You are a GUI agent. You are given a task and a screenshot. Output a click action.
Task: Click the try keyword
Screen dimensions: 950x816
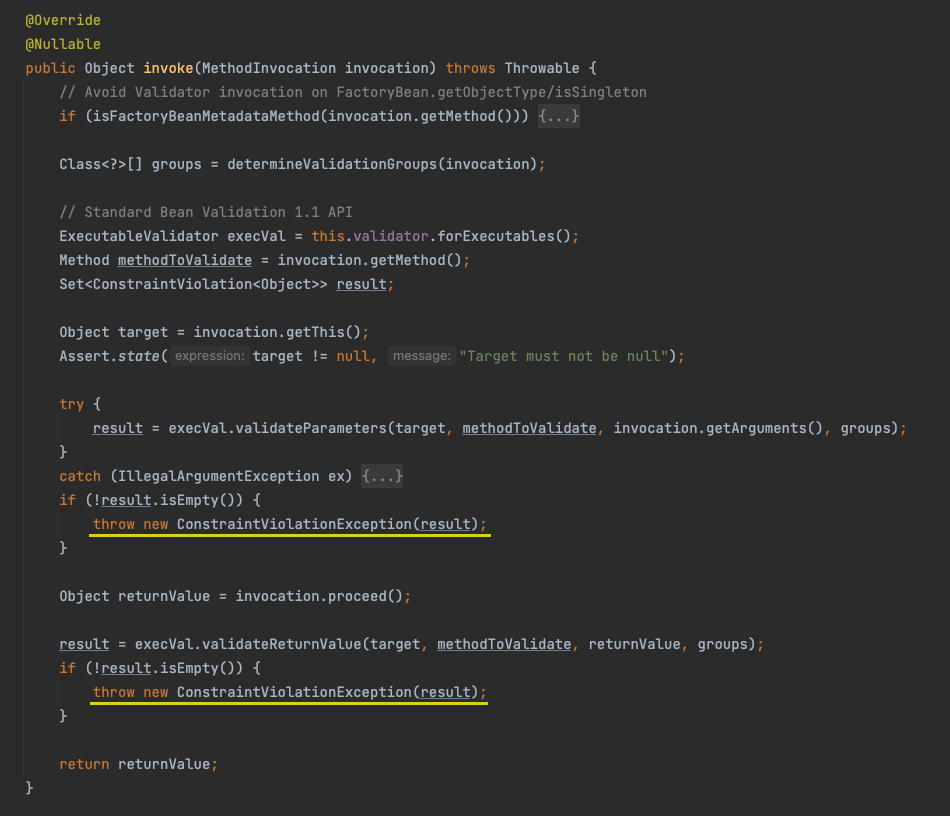coord(71,404)
